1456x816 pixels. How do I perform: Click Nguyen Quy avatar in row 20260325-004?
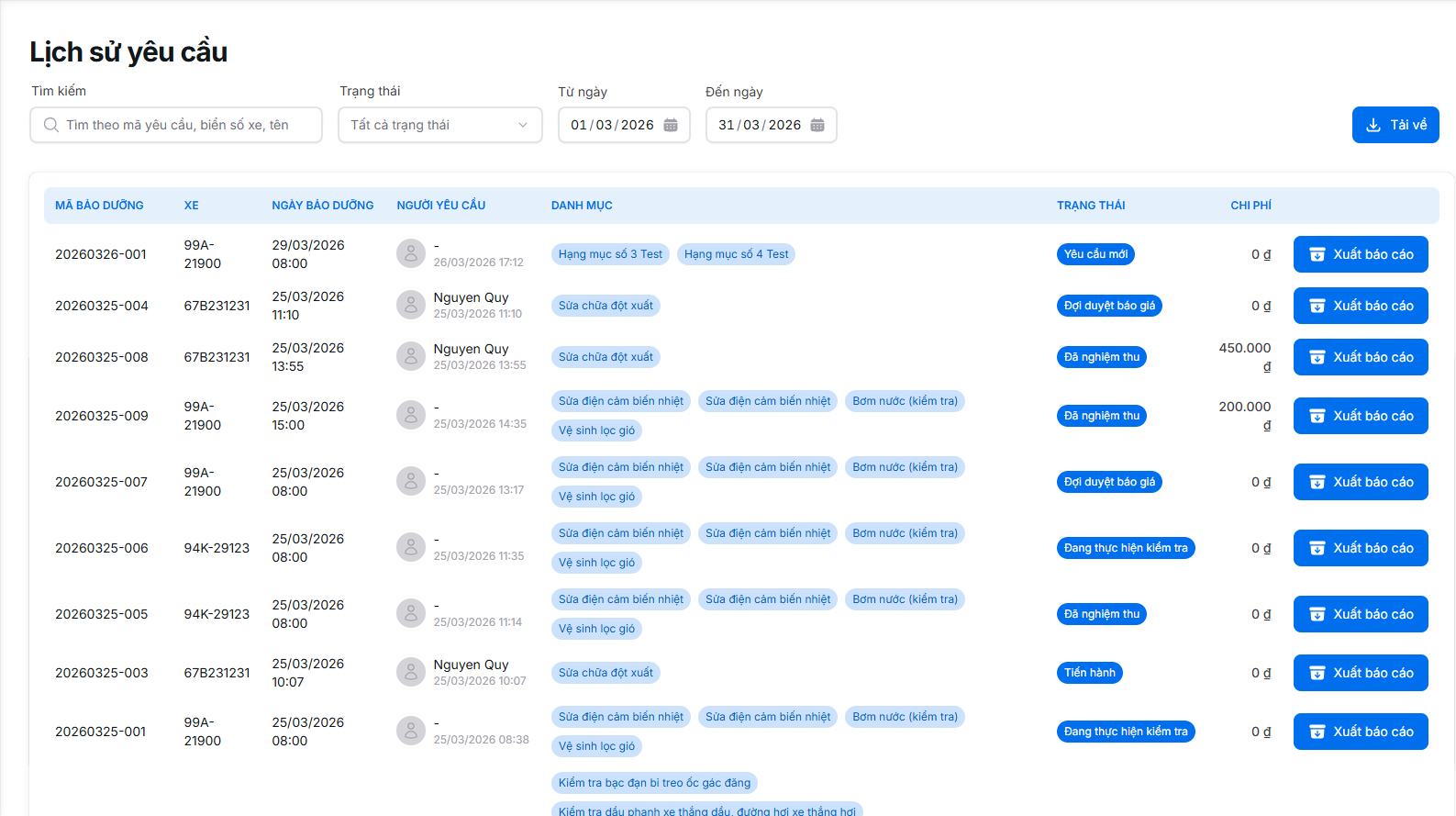click(410, 305)
